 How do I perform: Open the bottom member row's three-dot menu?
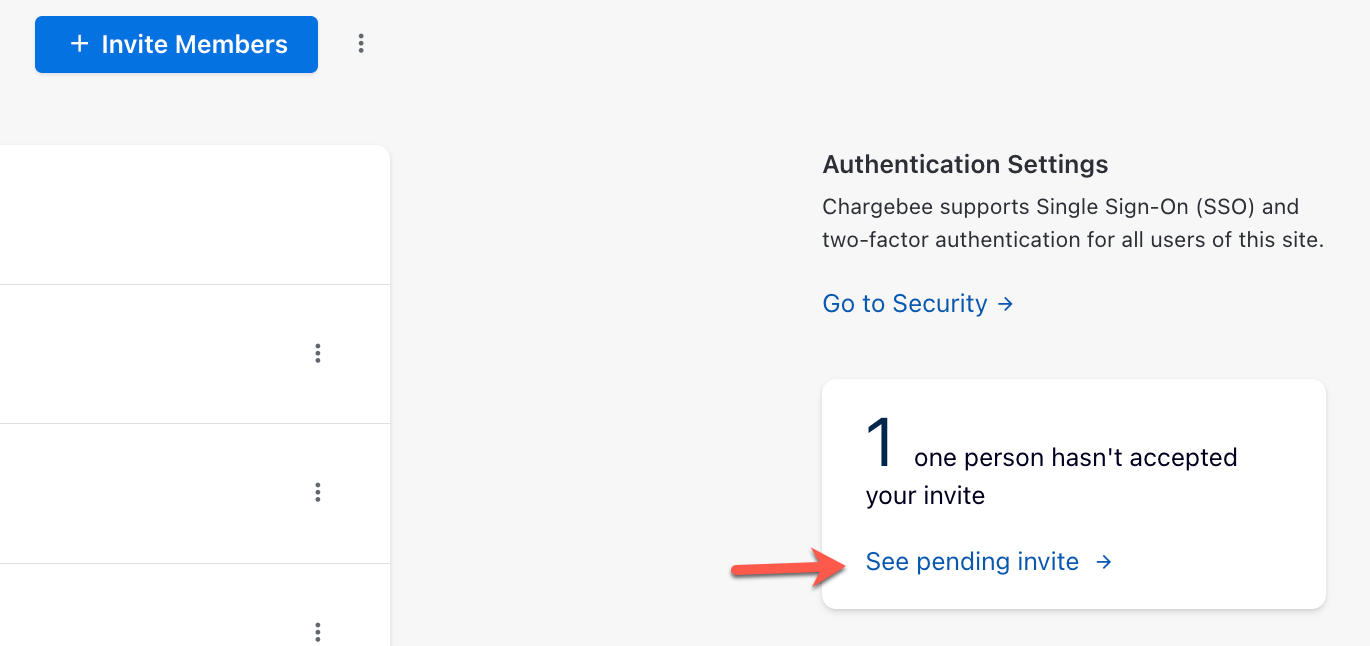point(317,632)
